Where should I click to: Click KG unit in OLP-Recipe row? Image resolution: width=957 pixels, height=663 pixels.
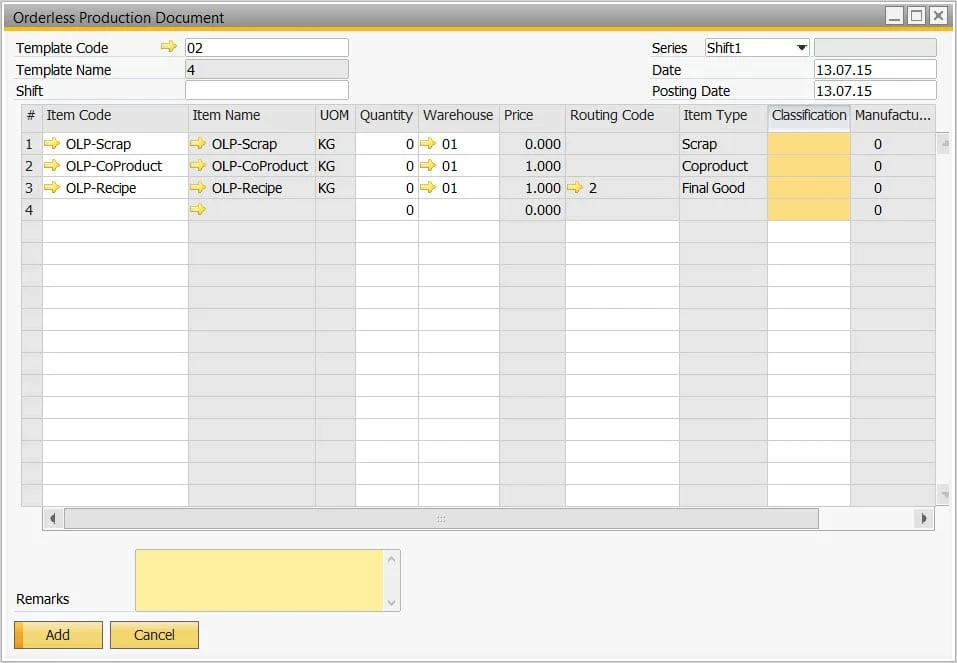coord(335,187)
